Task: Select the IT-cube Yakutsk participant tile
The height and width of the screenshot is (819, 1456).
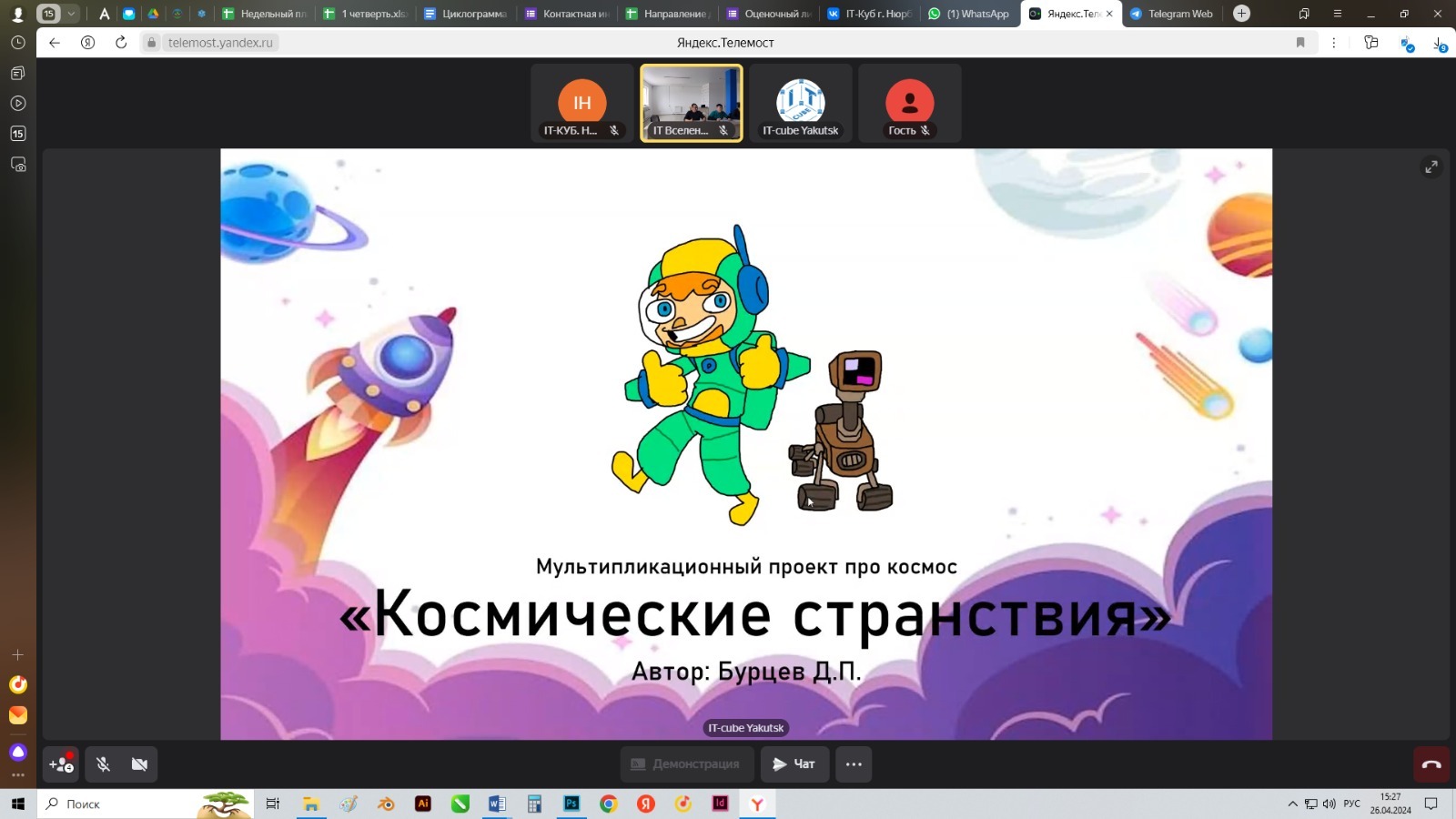Action: (800, 103)
